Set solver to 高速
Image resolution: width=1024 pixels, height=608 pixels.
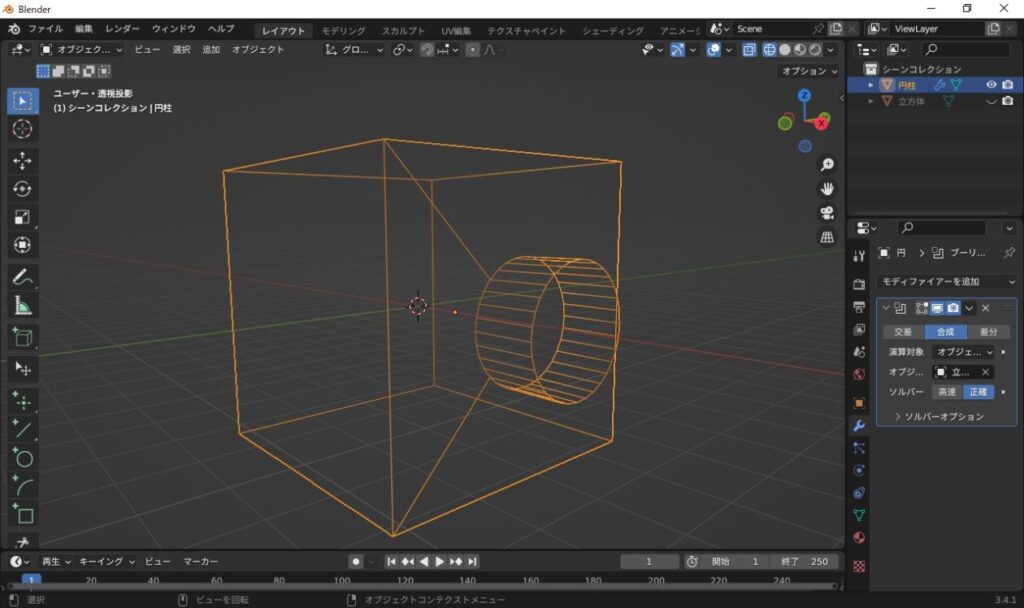tap(946, 392)
